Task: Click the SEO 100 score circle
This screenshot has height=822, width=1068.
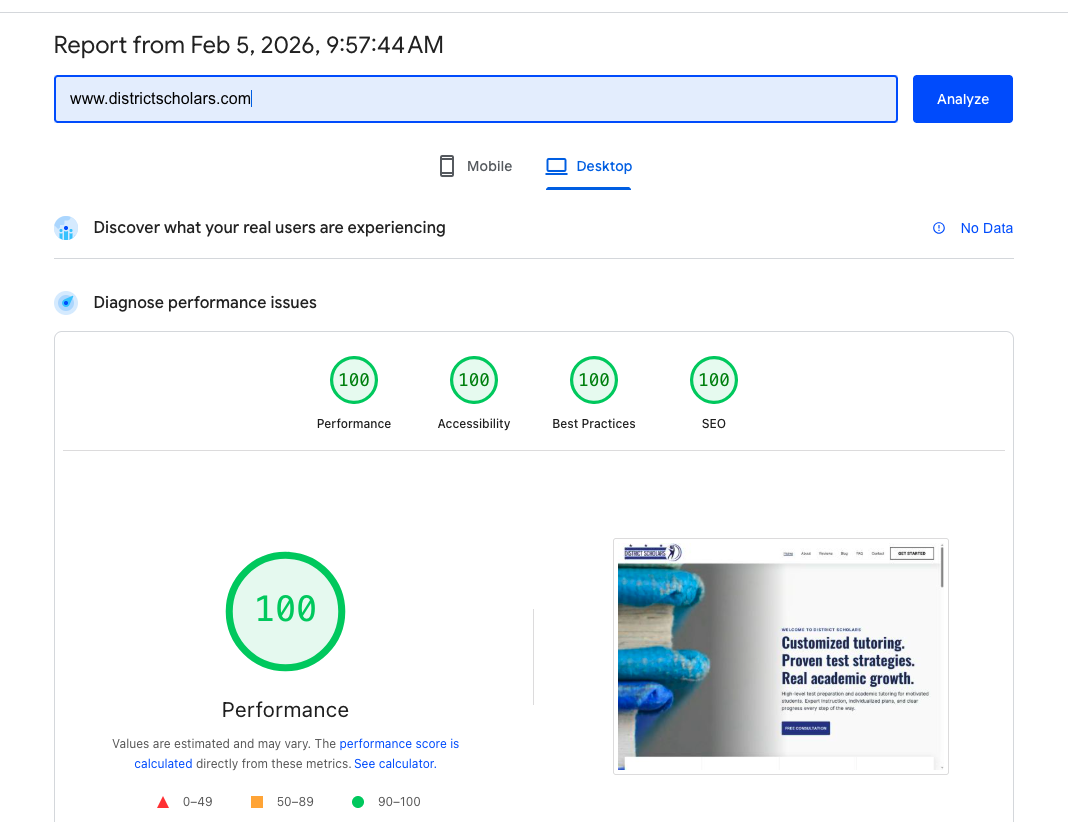Action: point(714,380)
